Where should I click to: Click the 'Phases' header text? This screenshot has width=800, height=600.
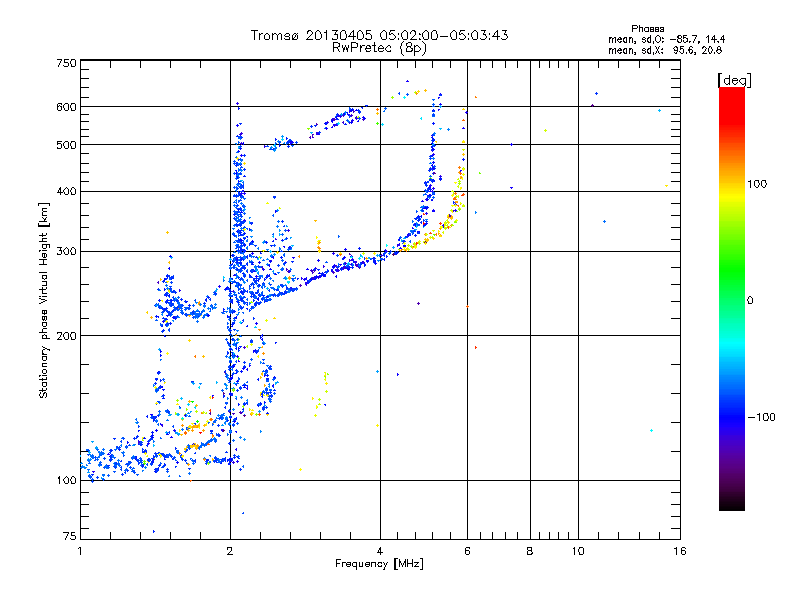[647, 29]
